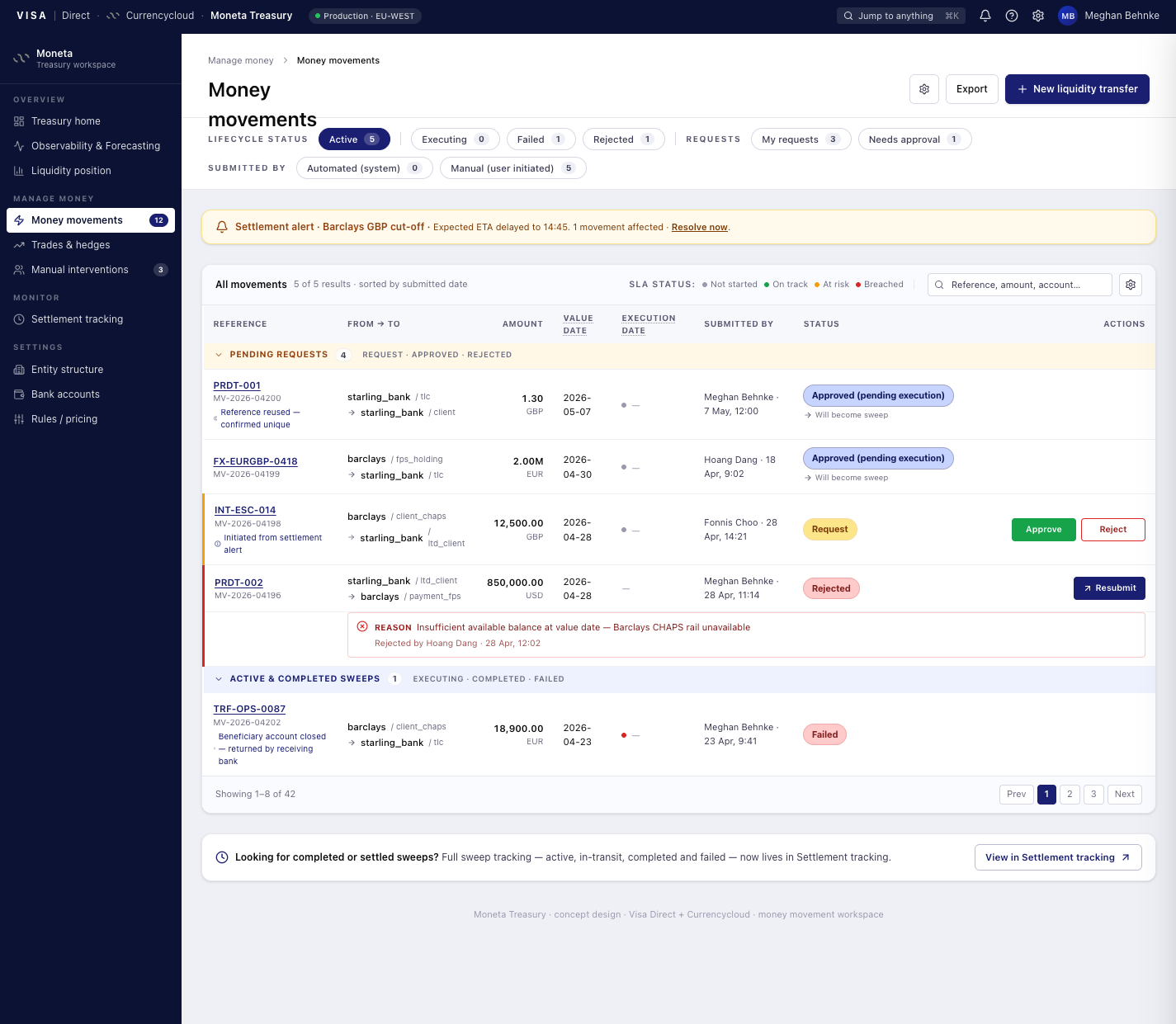Click rejection reason error icon
1176x1024 pixels.
tap(362, 626)
